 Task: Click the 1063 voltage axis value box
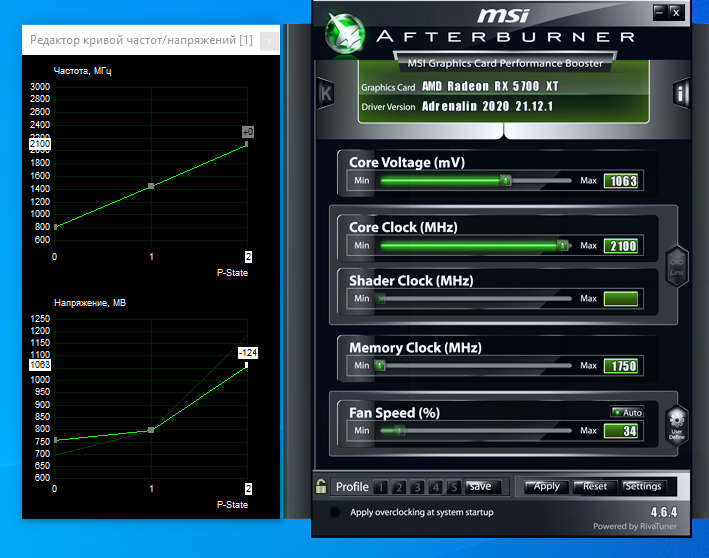40,364
